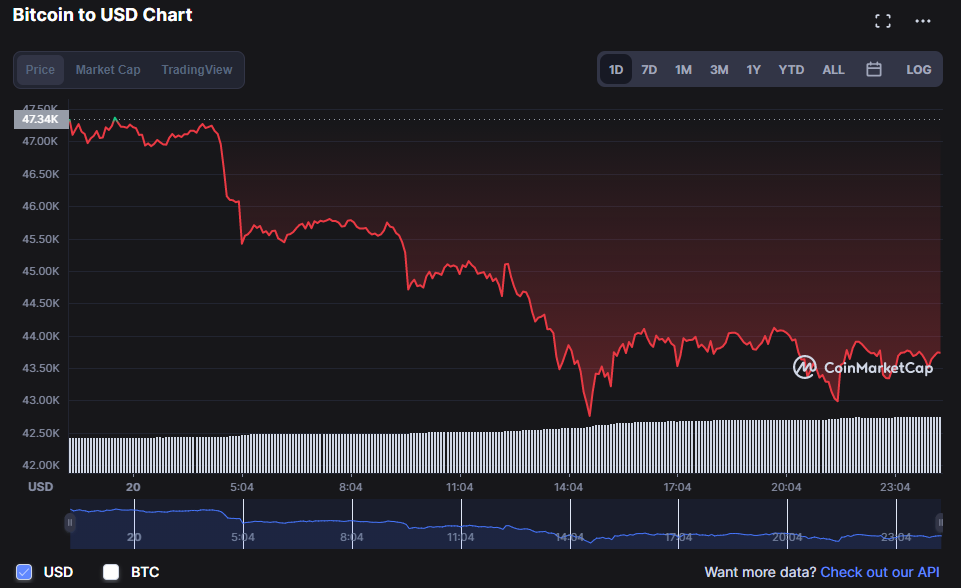Click the 46.00K price axis label
Viewport: 961px width, 588px height.
[40, 207]
